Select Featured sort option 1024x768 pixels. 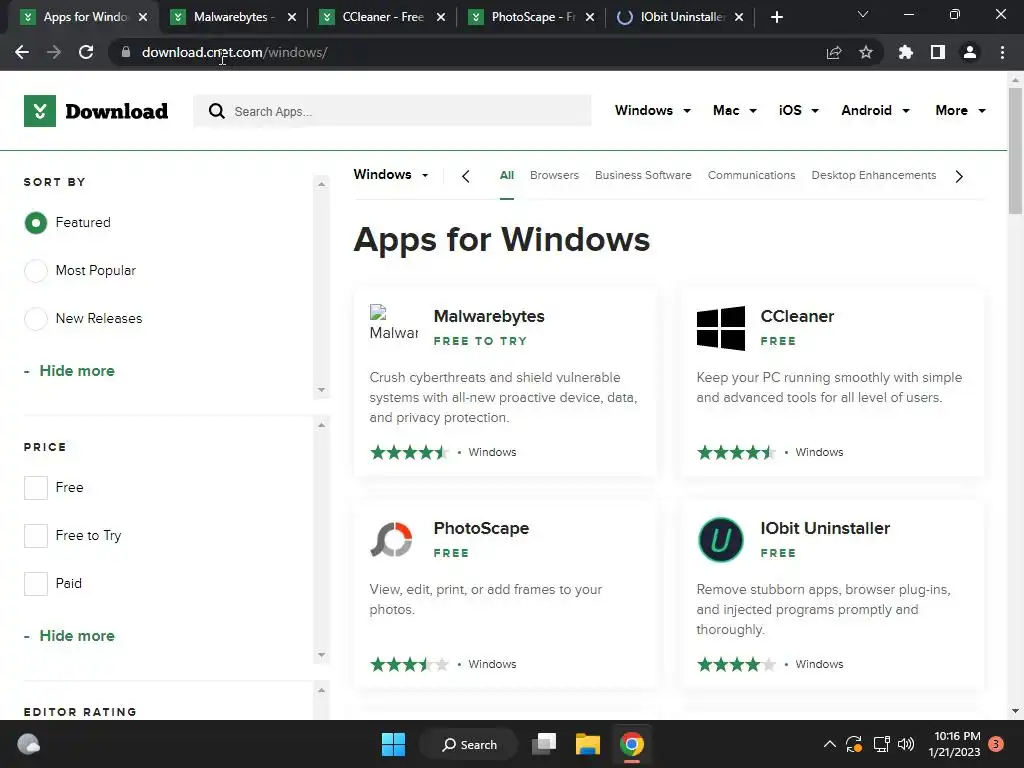(36, 223)
